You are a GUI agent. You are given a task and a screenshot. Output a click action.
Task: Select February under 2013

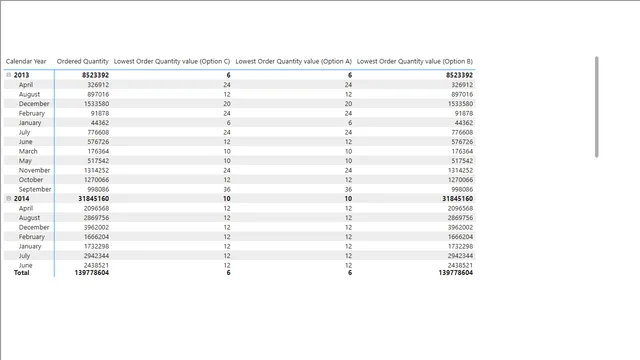tap(32, 113)
